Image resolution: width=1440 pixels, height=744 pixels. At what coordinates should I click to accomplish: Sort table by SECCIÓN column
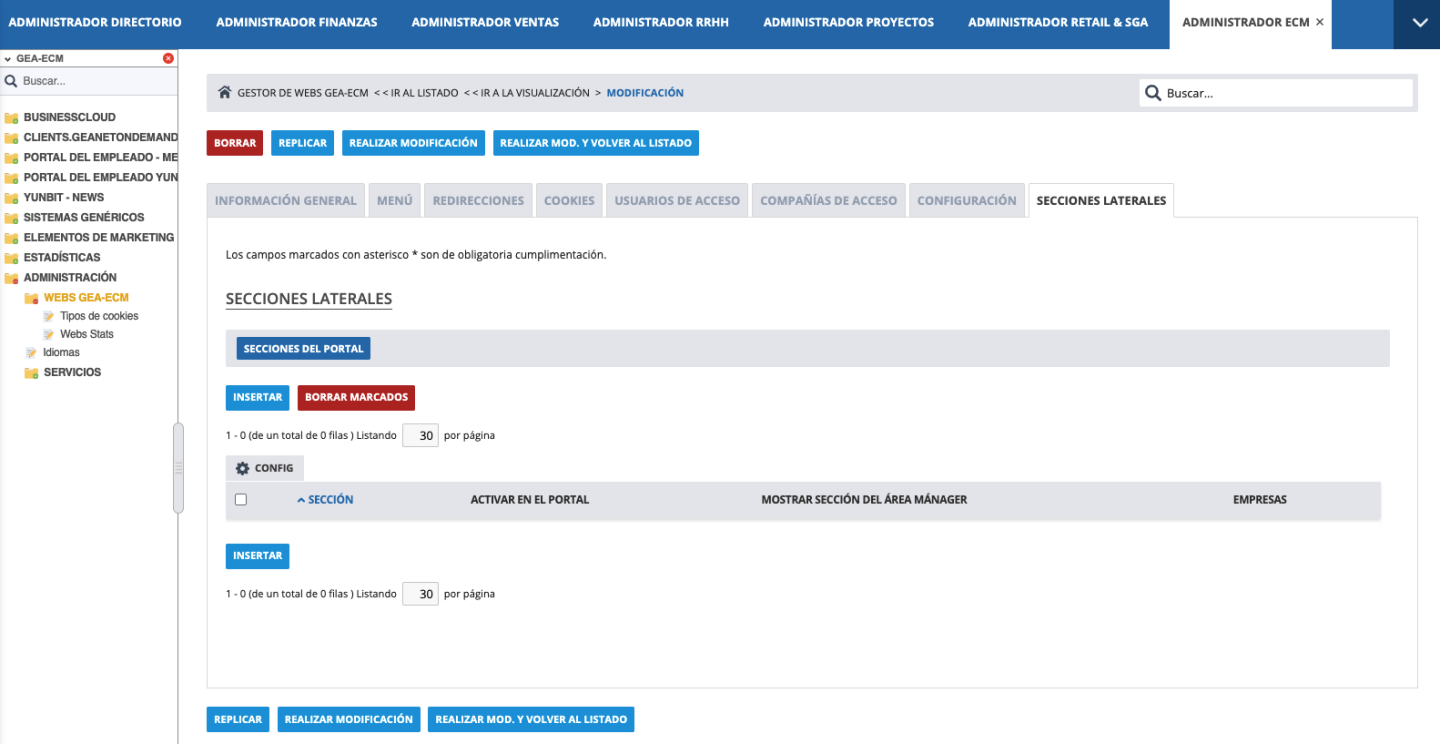pyautogui.click(x=329, y=500)
